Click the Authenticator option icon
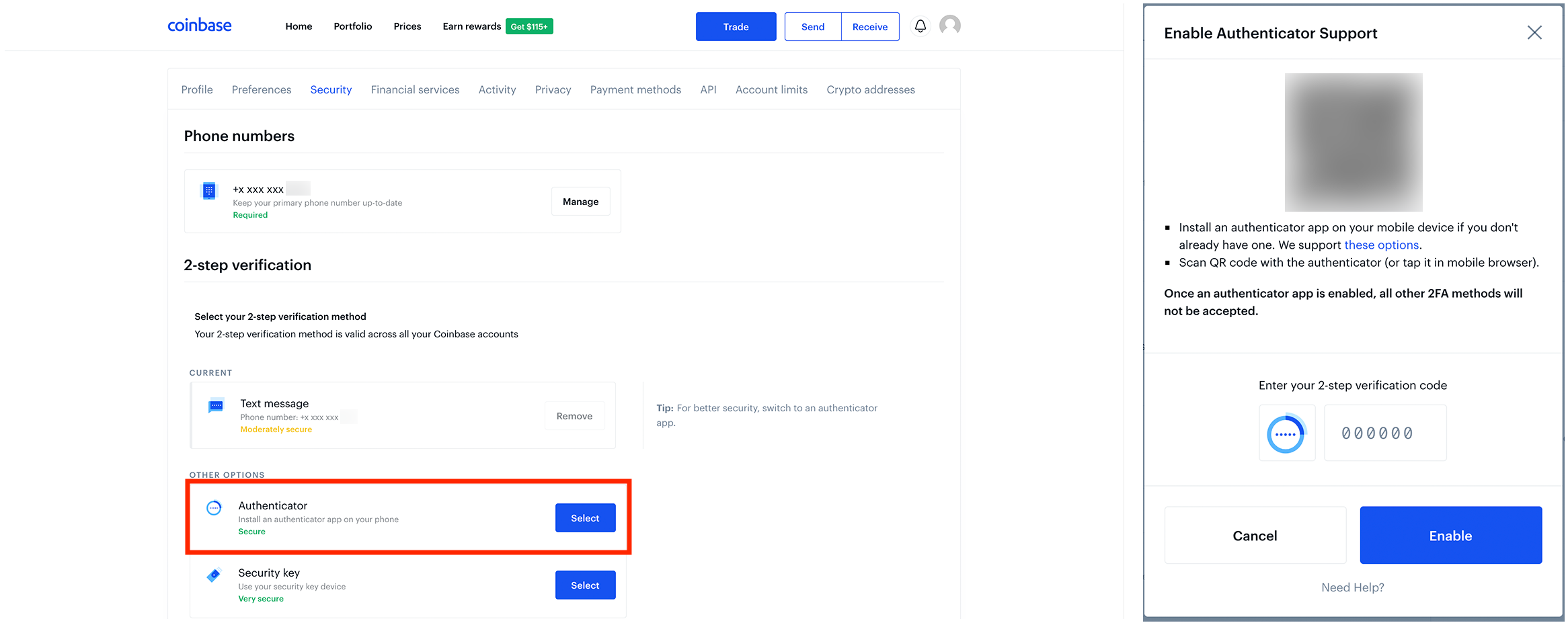 (214, 508)
